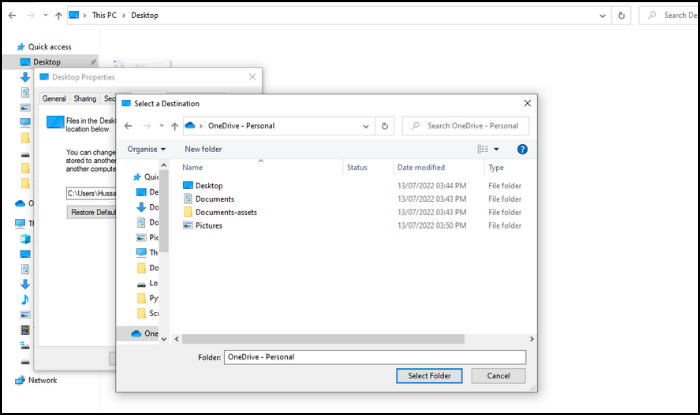Go up one level in the Select a Destination dialog
This screenshot has height=415, width=700.
(x=174, y=126)
